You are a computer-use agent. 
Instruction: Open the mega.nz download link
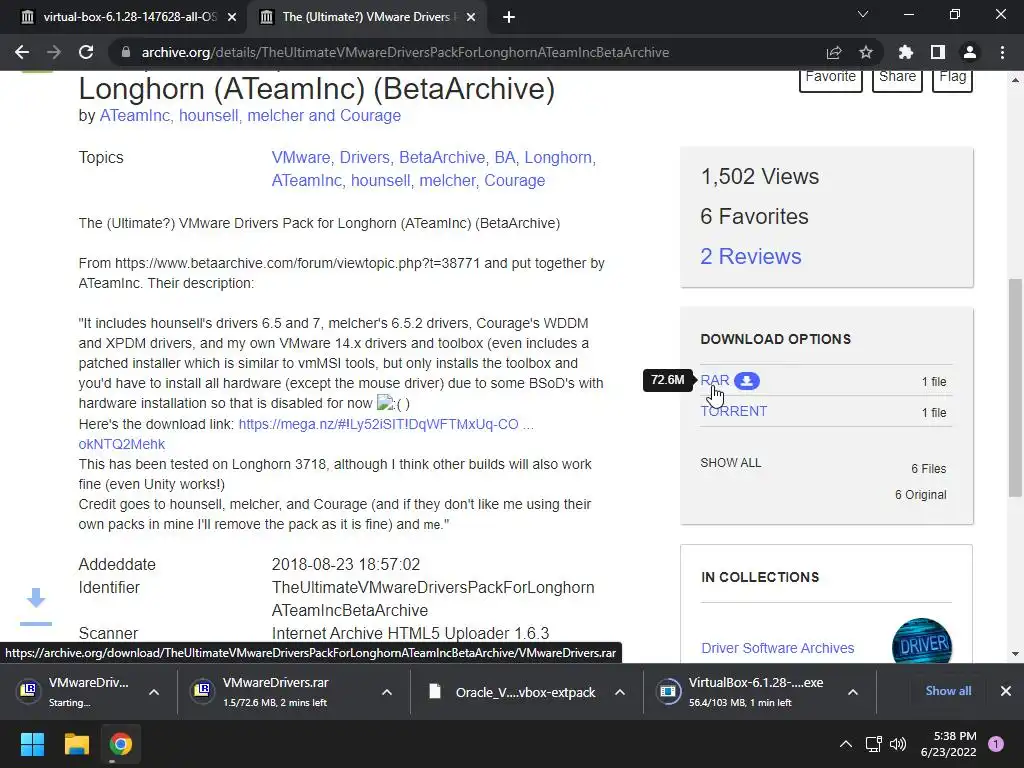click(x=386, y=424)
